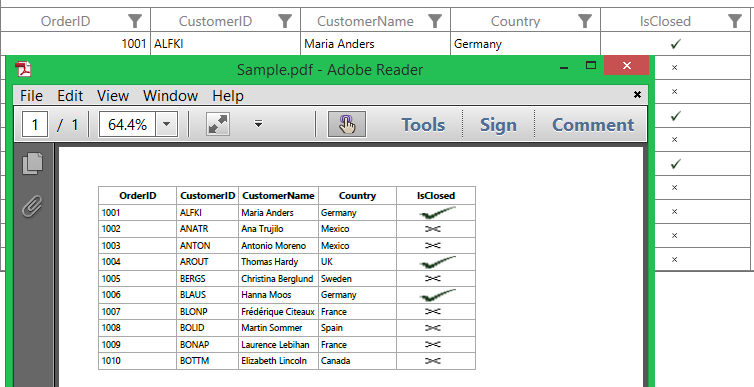
Task: Click Frédérique Citeaux in the PDF table
Action: (278, 312)
